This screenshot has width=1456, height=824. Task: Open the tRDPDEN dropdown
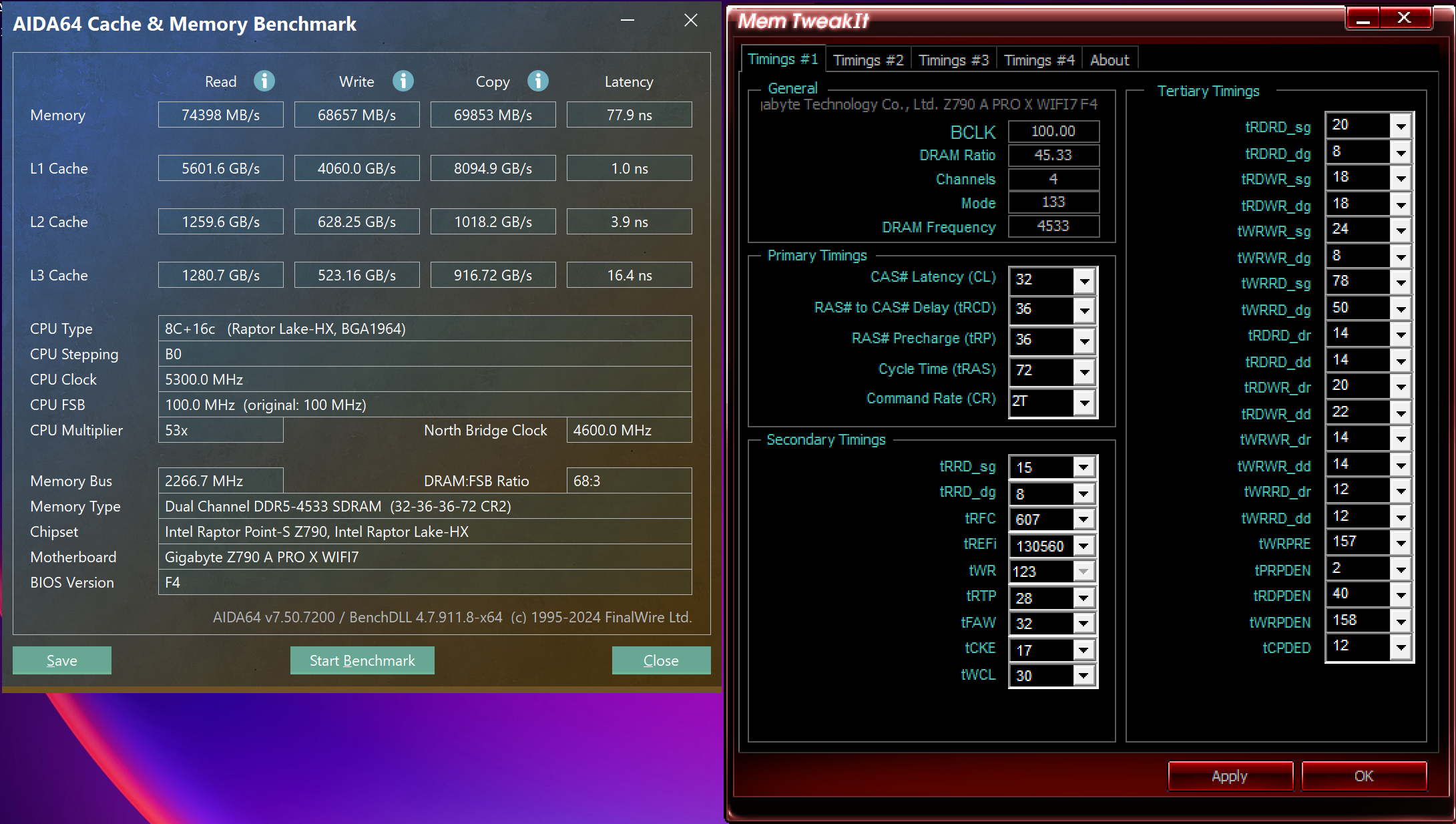[1401, 594]
